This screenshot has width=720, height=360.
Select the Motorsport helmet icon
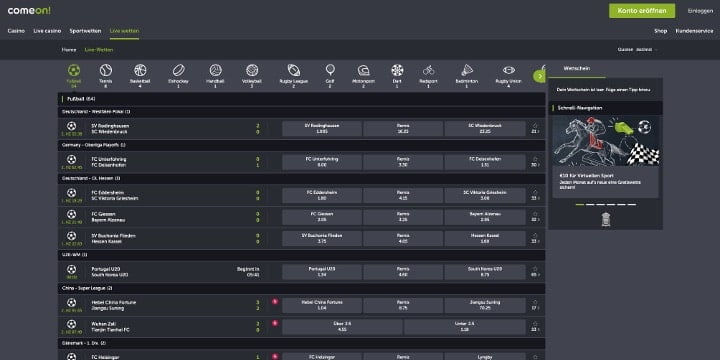(363, 70)
